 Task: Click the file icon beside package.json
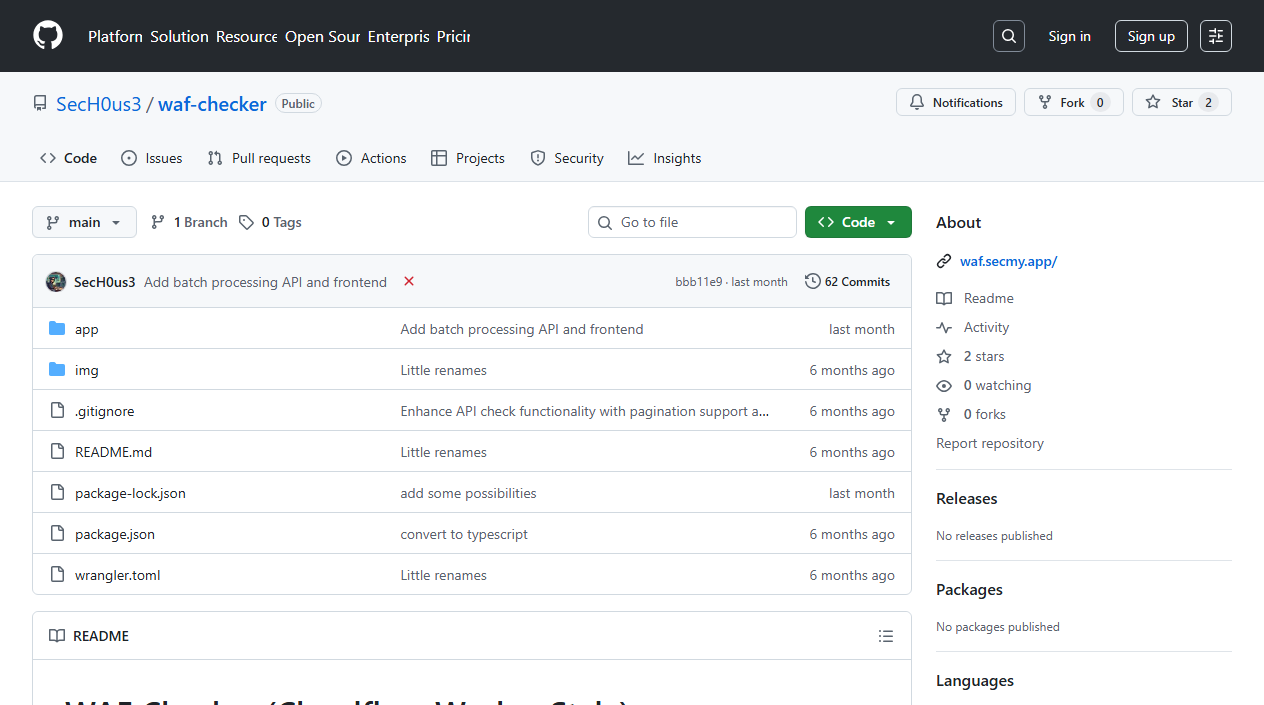57,534
